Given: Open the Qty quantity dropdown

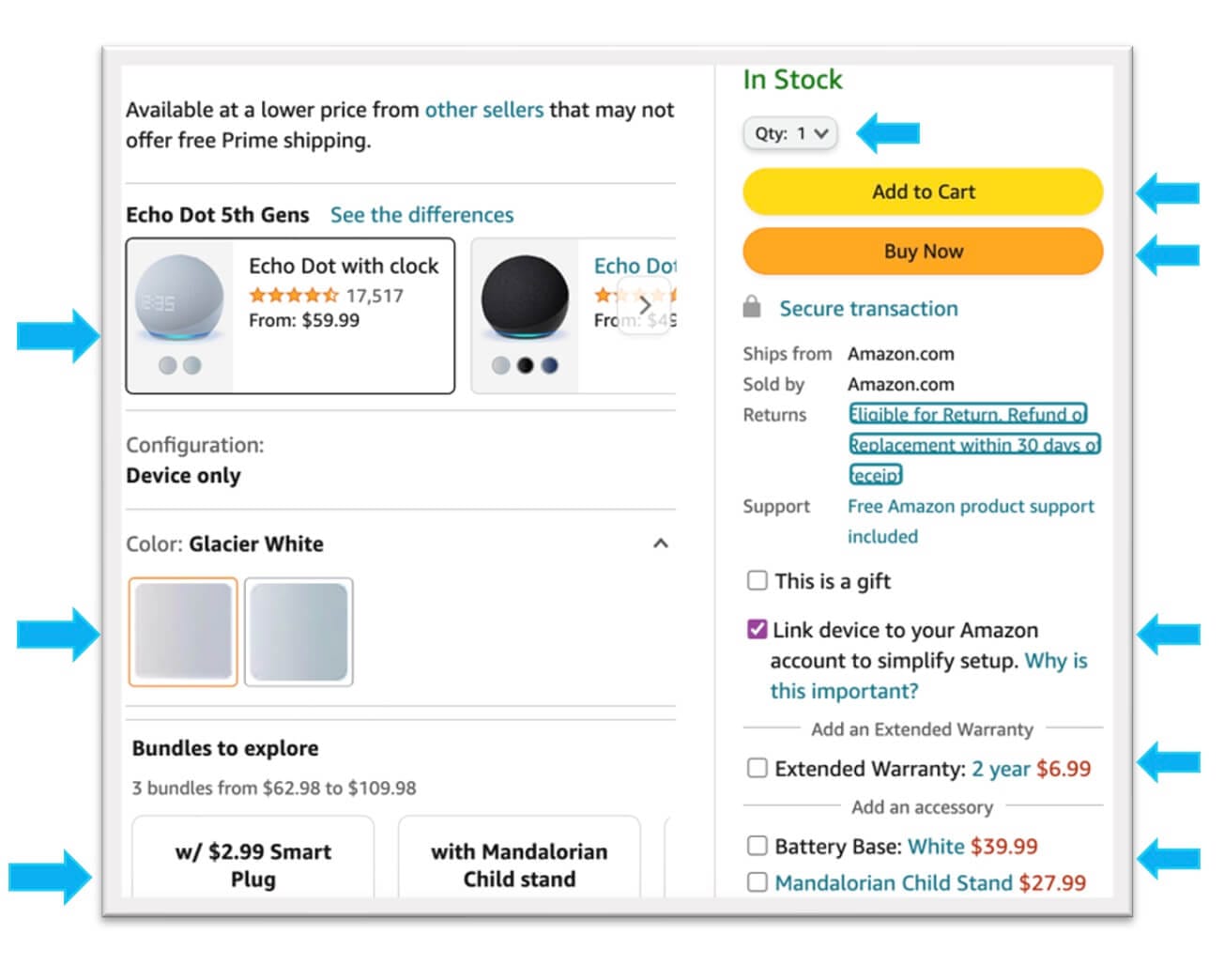Looking at the screenshot, I should coord(790,133).
